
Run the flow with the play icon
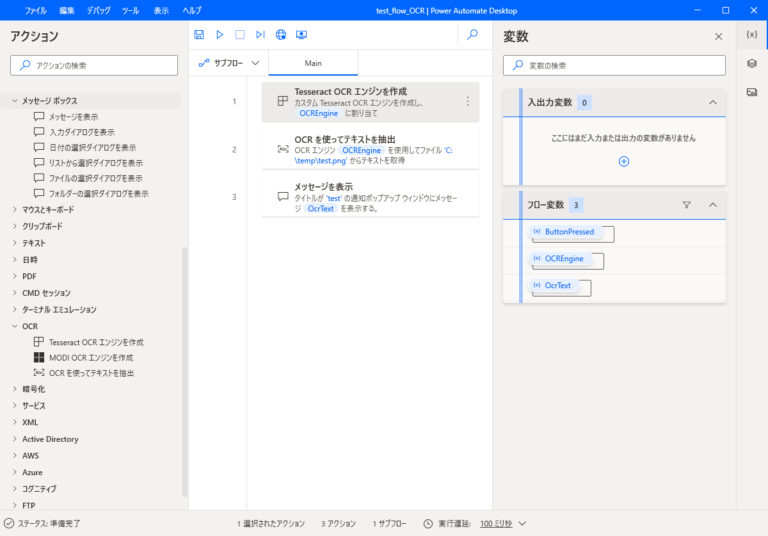point(219,34)
